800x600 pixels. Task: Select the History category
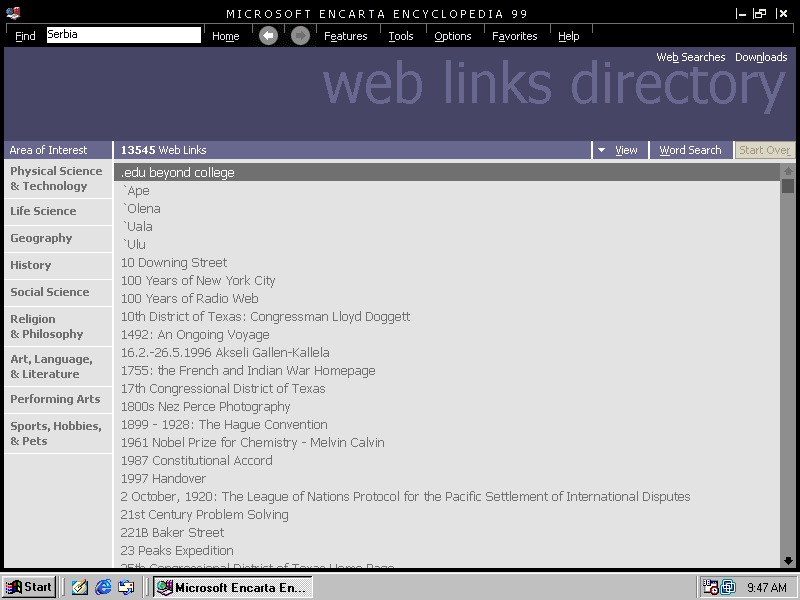(x=58, y=265)
